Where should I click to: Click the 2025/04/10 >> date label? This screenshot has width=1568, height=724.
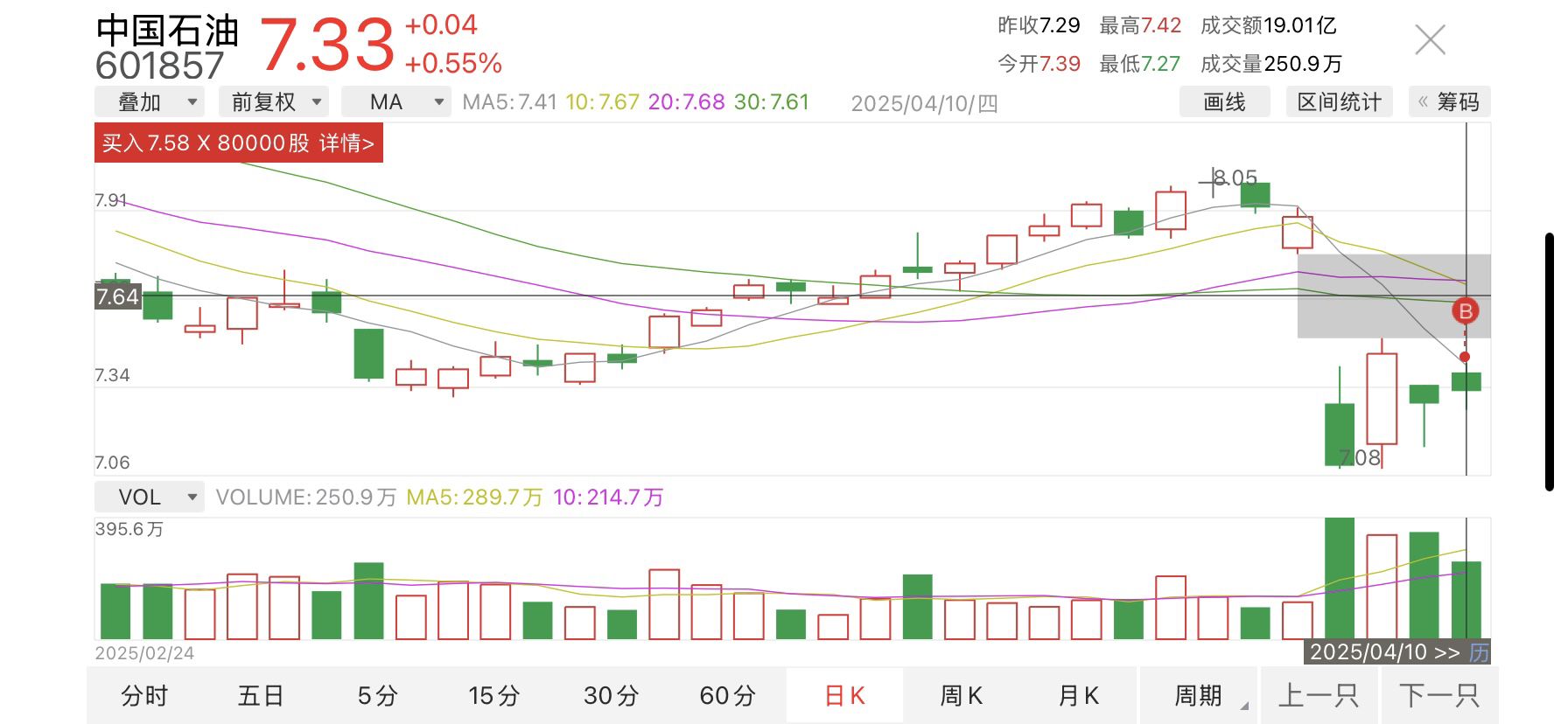[1384, 652]
